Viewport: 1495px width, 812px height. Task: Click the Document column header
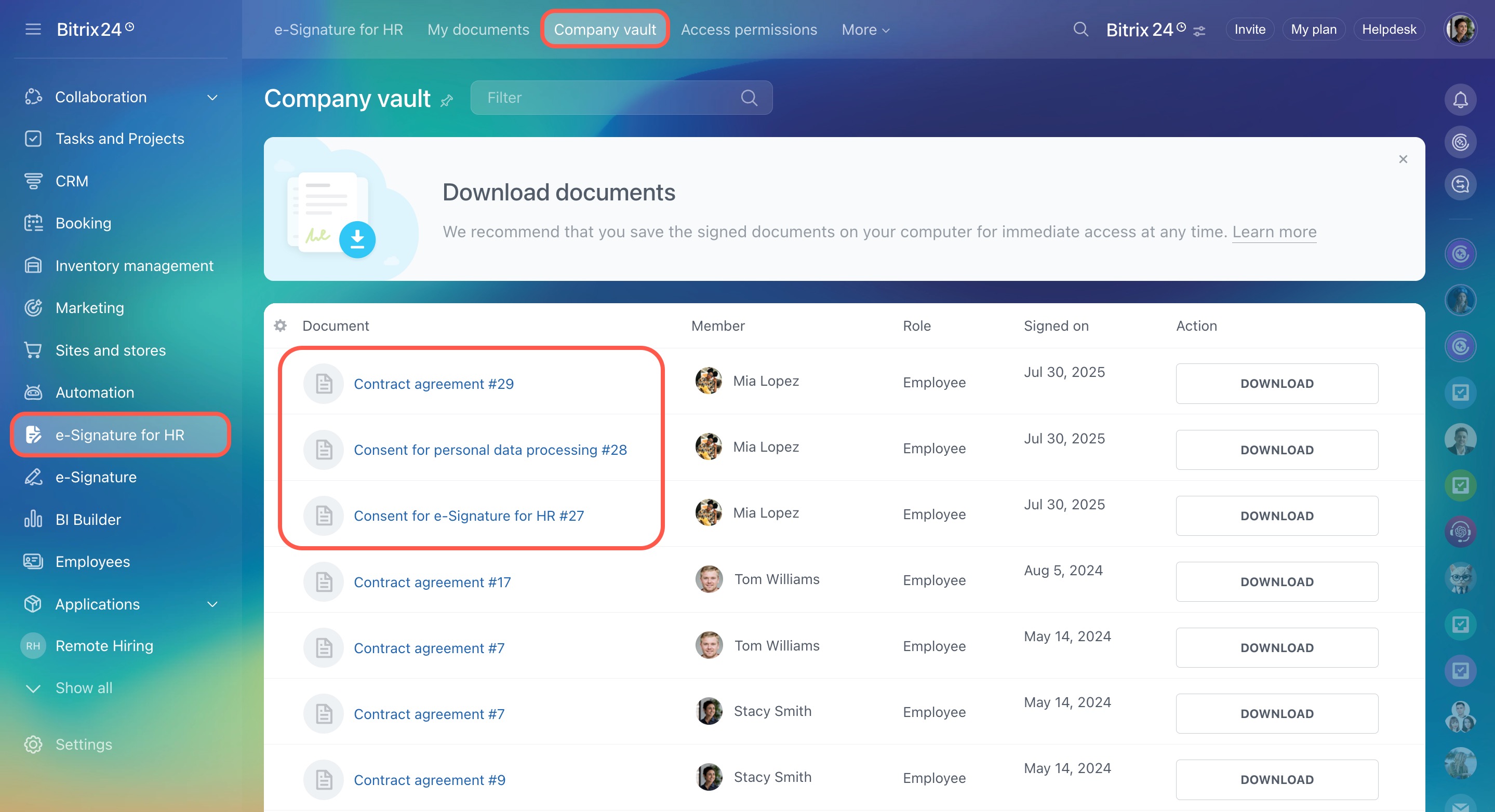[x=336, y=326]
